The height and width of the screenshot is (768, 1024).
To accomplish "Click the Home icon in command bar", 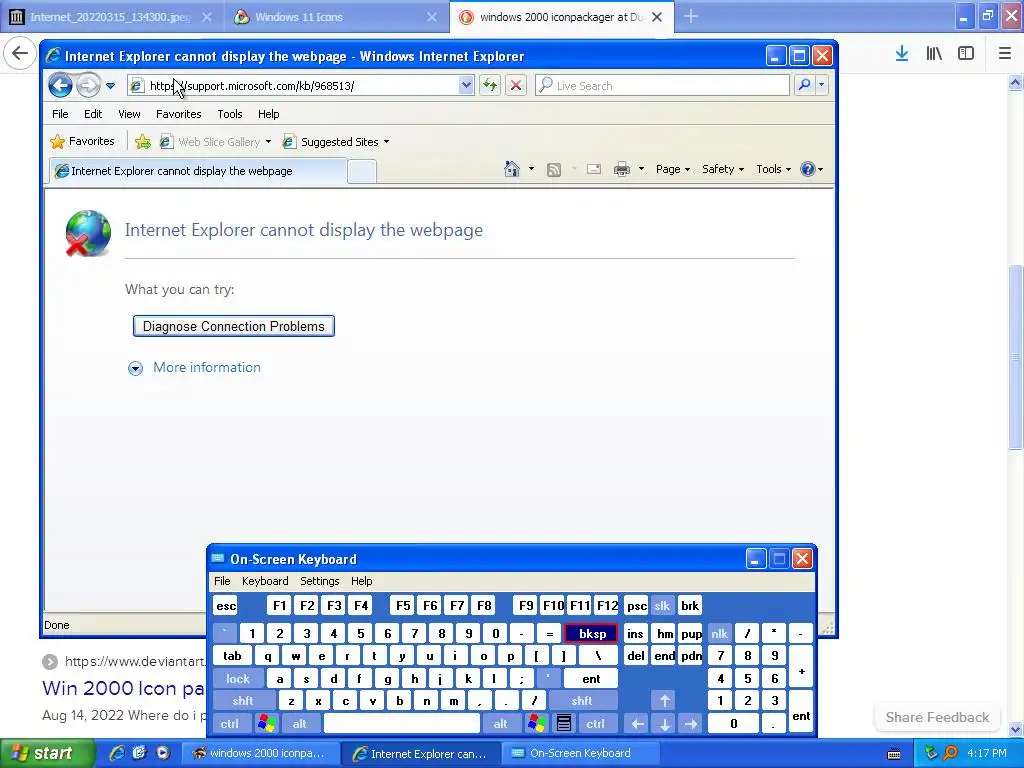I will pyautogui.click(x=512, y=169).
